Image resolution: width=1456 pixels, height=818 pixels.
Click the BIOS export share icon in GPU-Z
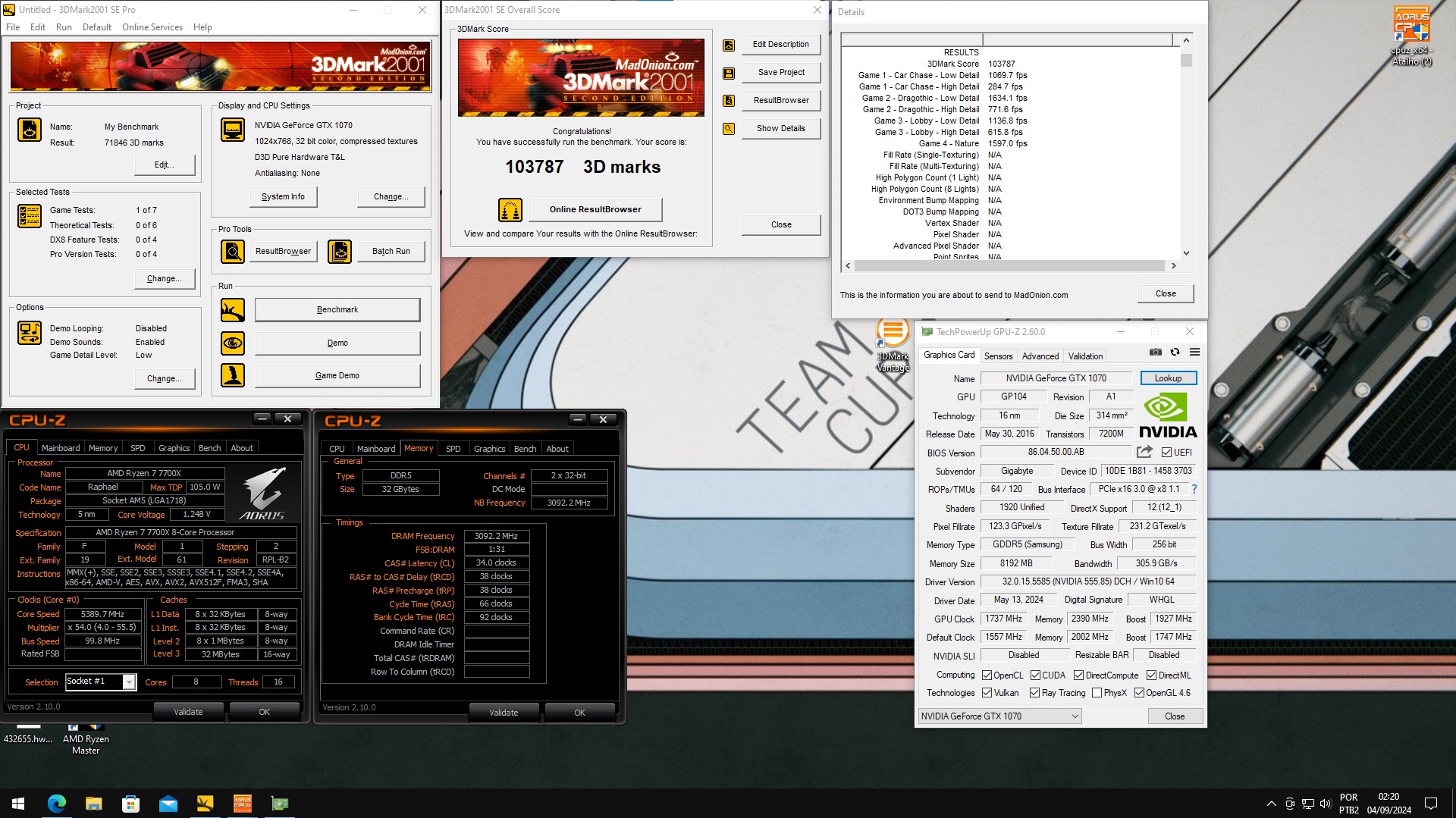(x=1144, y=452)
